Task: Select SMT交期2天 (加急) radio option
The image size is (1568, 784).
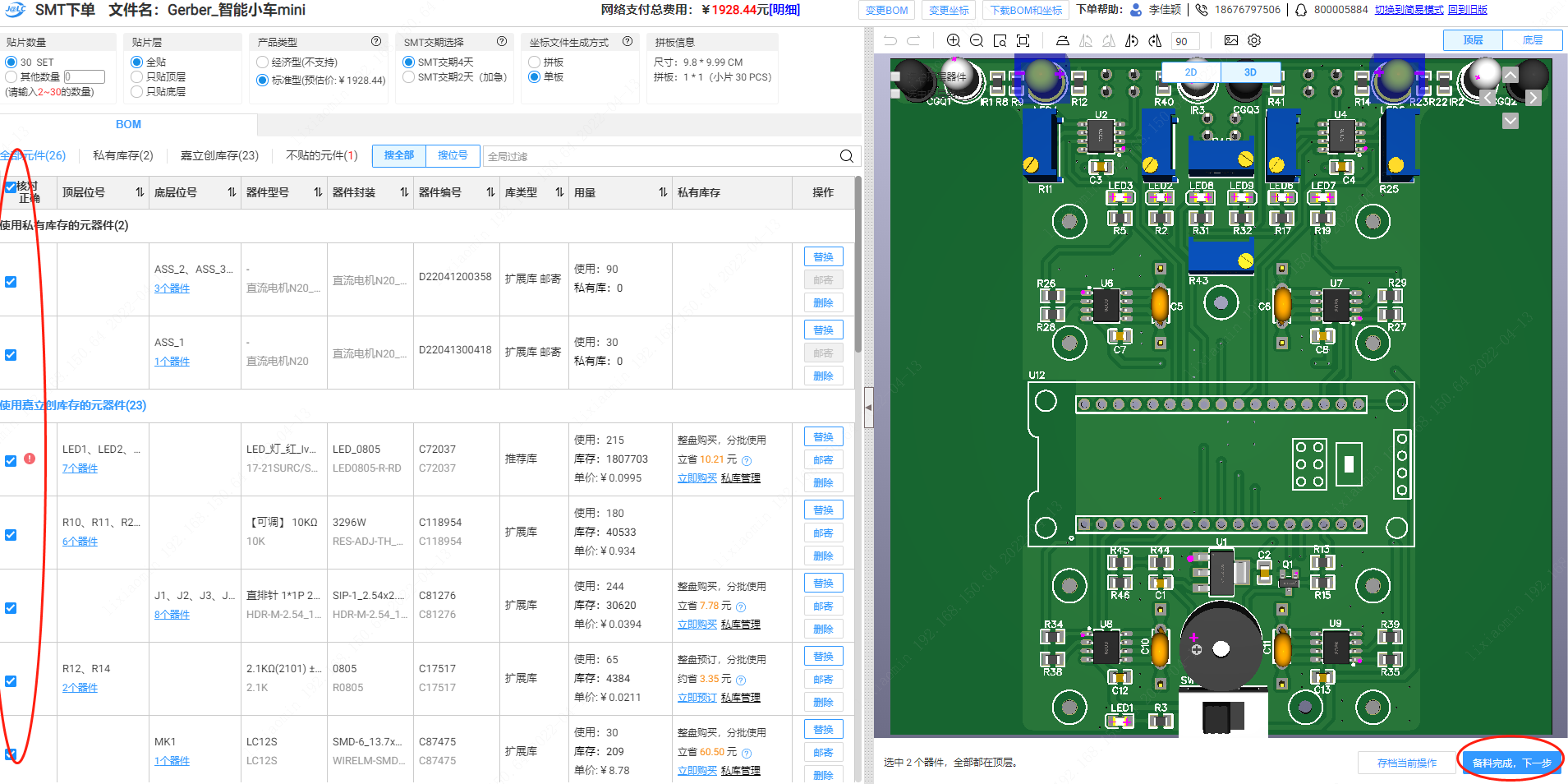Action: click(x=408, y=77)
